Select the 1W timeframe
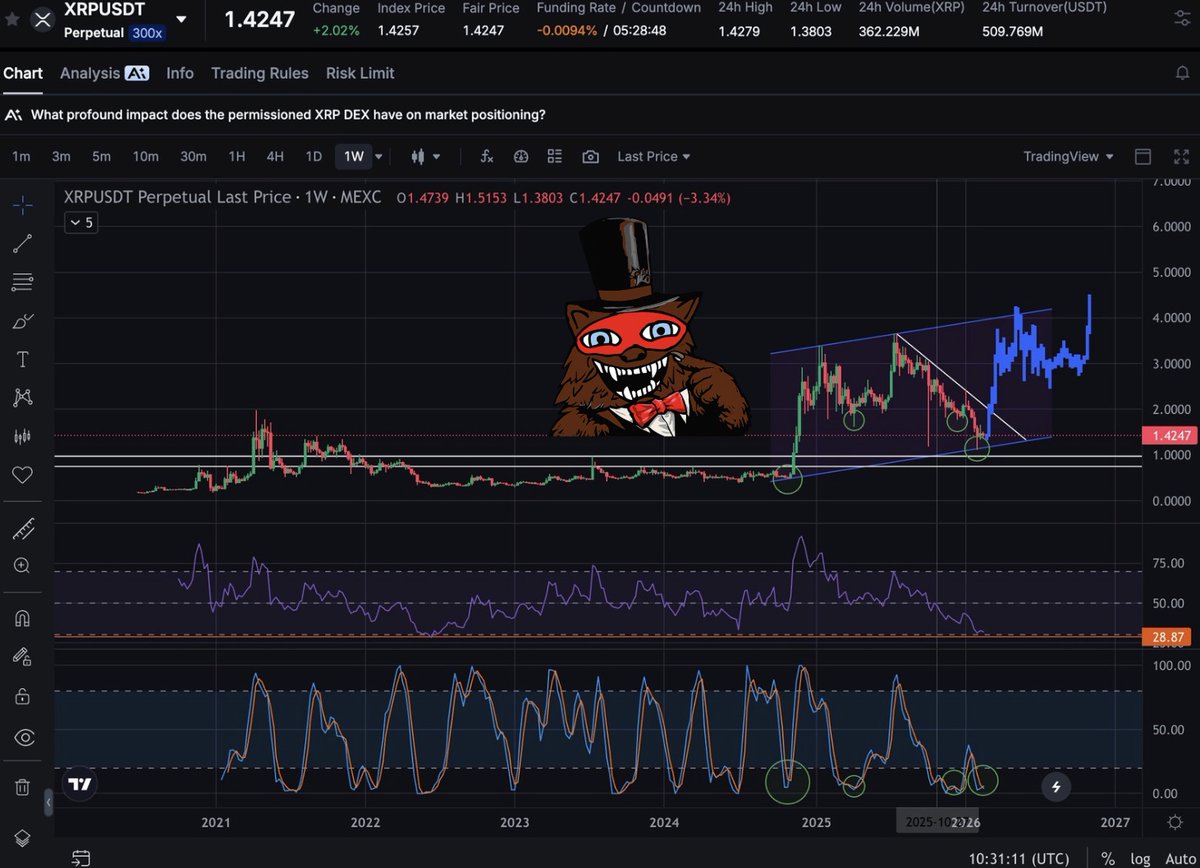The height and width of the screenshot is (868, 1200). 354,156
